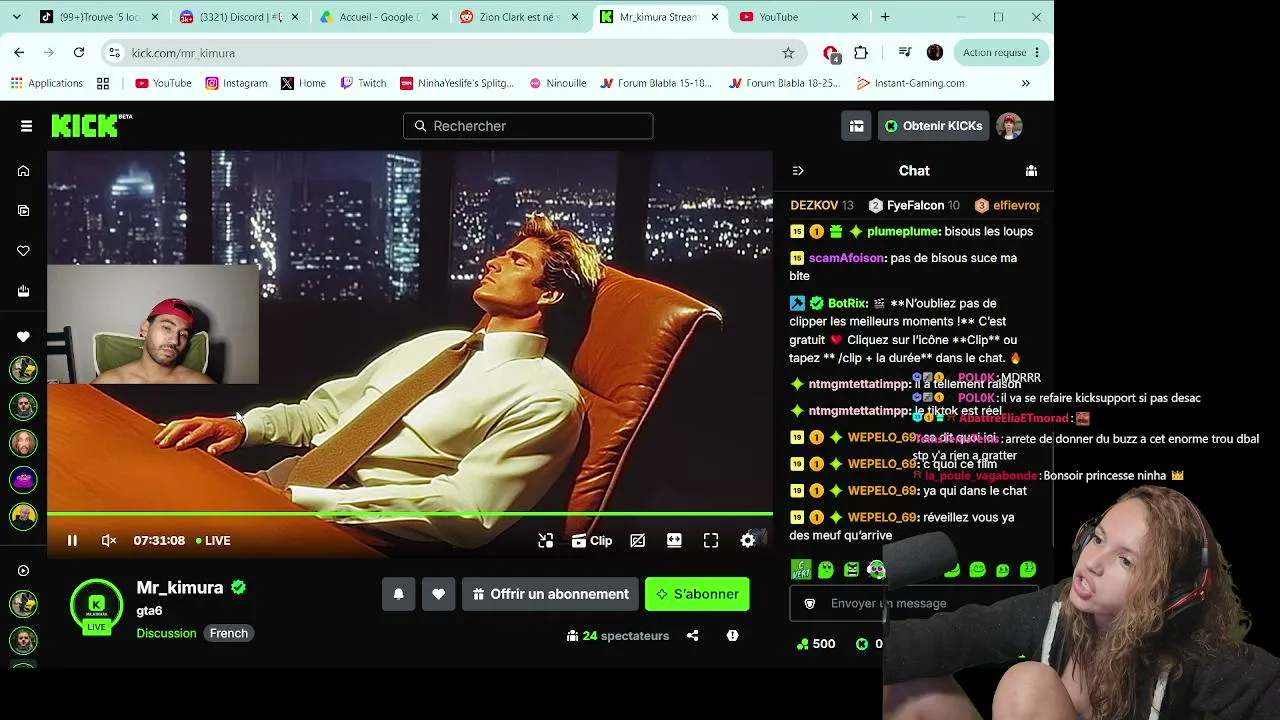This screenshot has width=1280, height=720.
Task: Expand the hidden bookmarks chevron
Action: tap(1025, 83)
